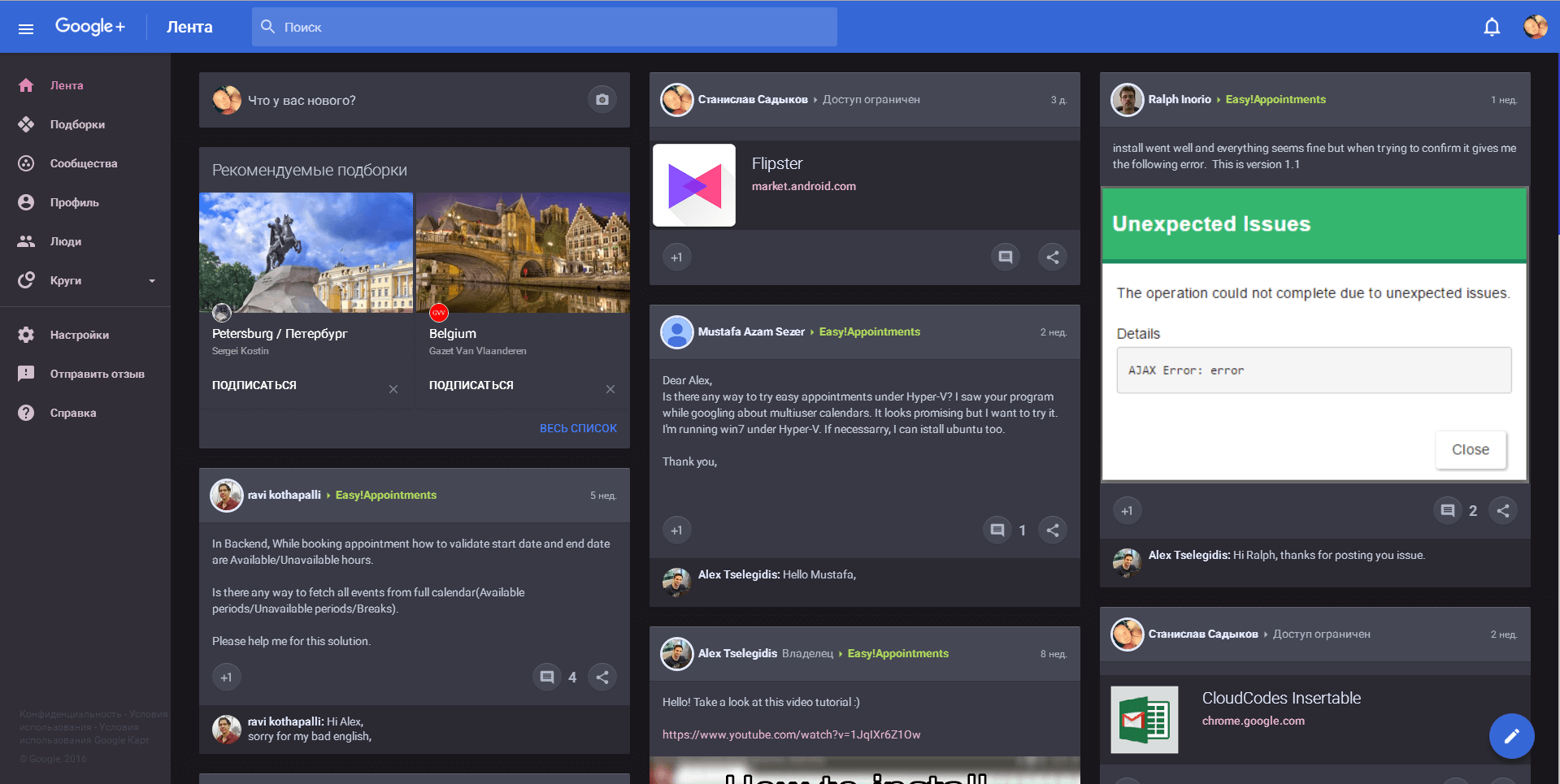Comment on the Flipster post

1006,257
